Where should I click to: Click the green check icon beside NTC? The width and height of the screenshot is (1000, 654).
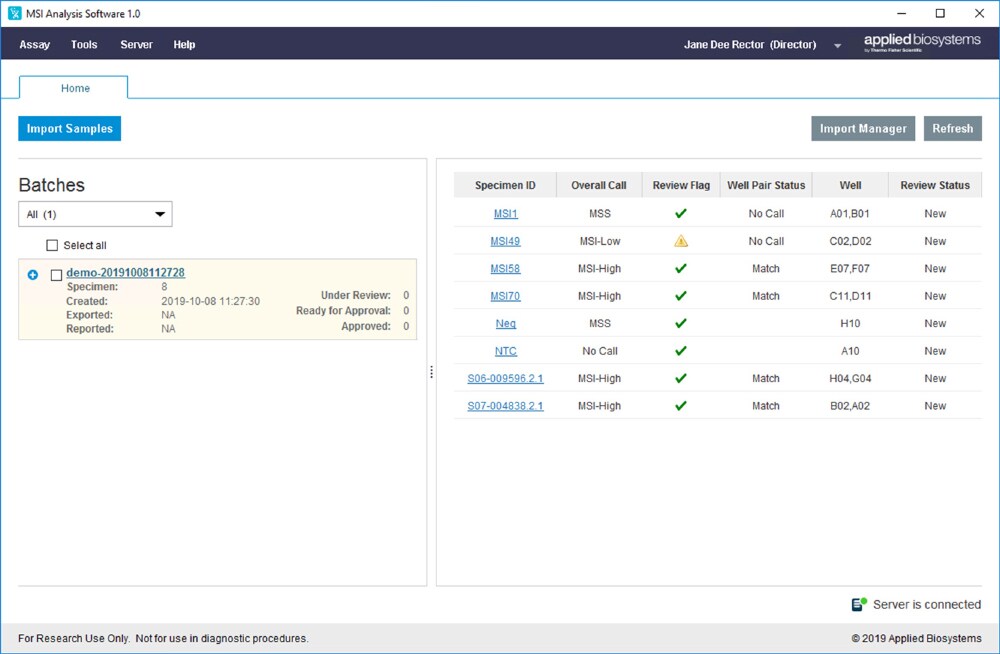click(x=681, y=350)
